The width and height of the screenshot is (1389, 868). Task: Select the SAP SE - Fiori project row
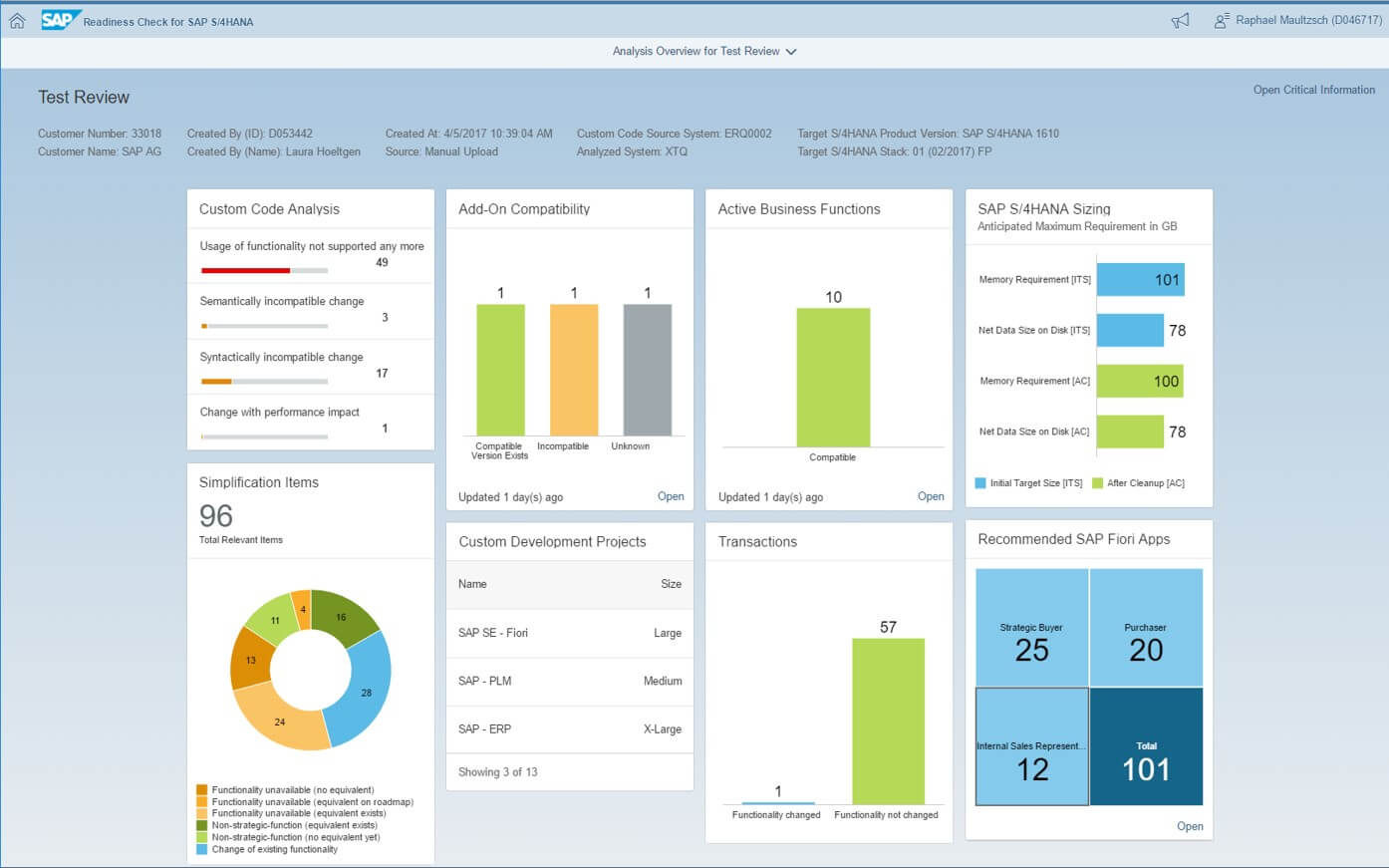coord(569,633)
